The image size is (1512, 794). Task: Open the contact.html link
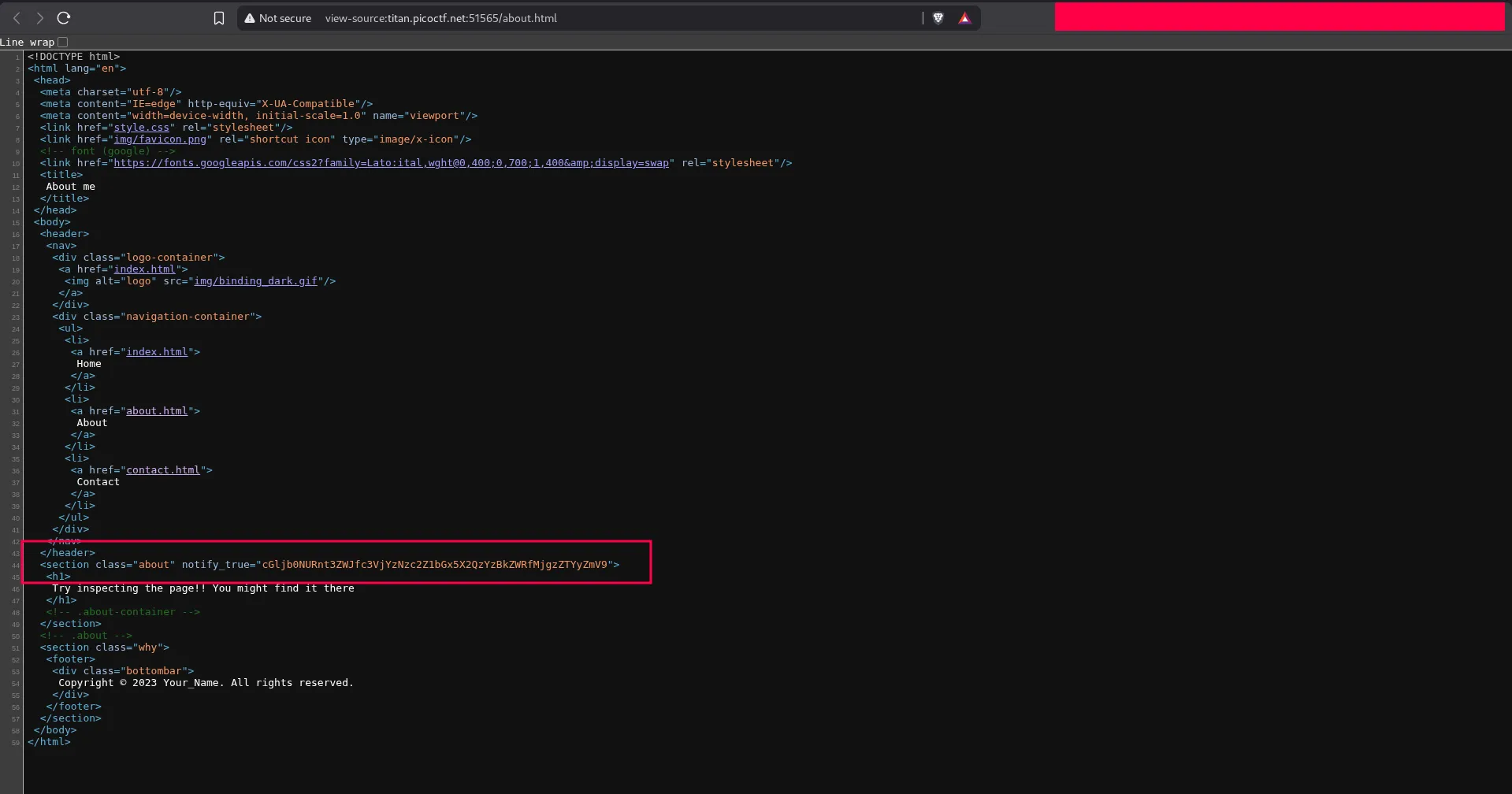click(162, 469)
